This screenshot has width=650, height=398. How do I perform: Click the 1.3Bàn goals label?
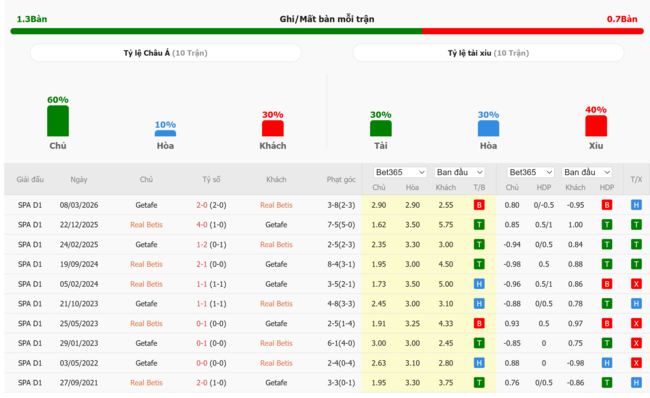(x=32, y=19)
